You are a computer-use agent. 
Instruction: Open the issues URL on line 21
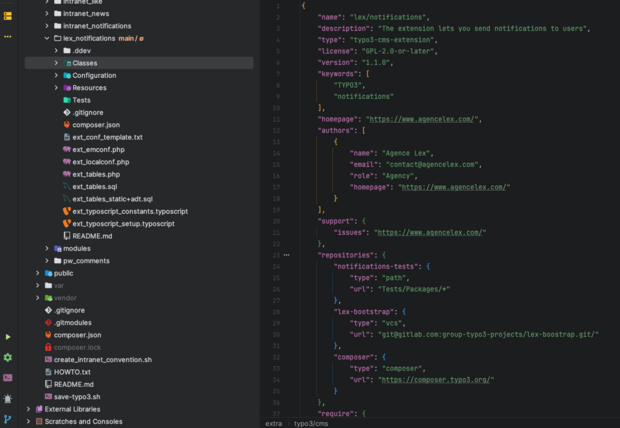[430, 233]
